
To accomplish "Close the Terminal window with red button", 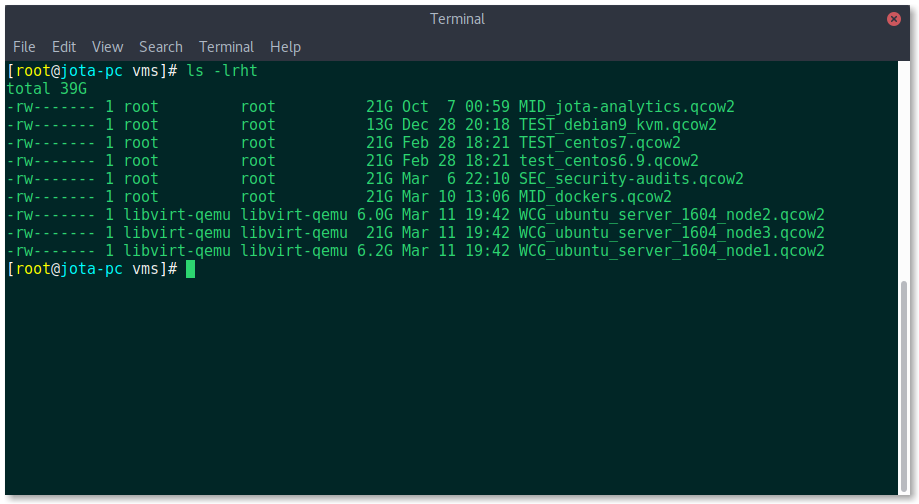I will 893,19.
